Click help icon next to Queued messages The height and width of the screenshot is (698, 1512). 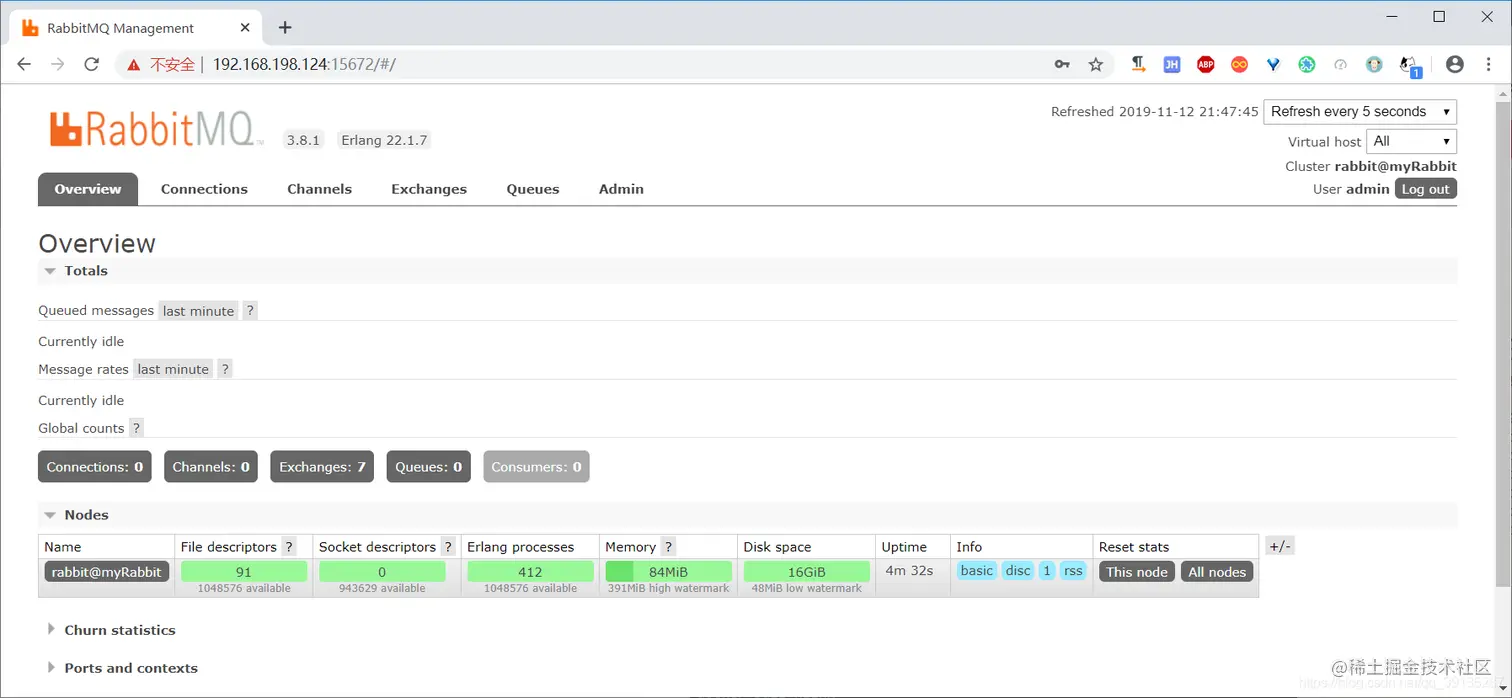point(250,311)
